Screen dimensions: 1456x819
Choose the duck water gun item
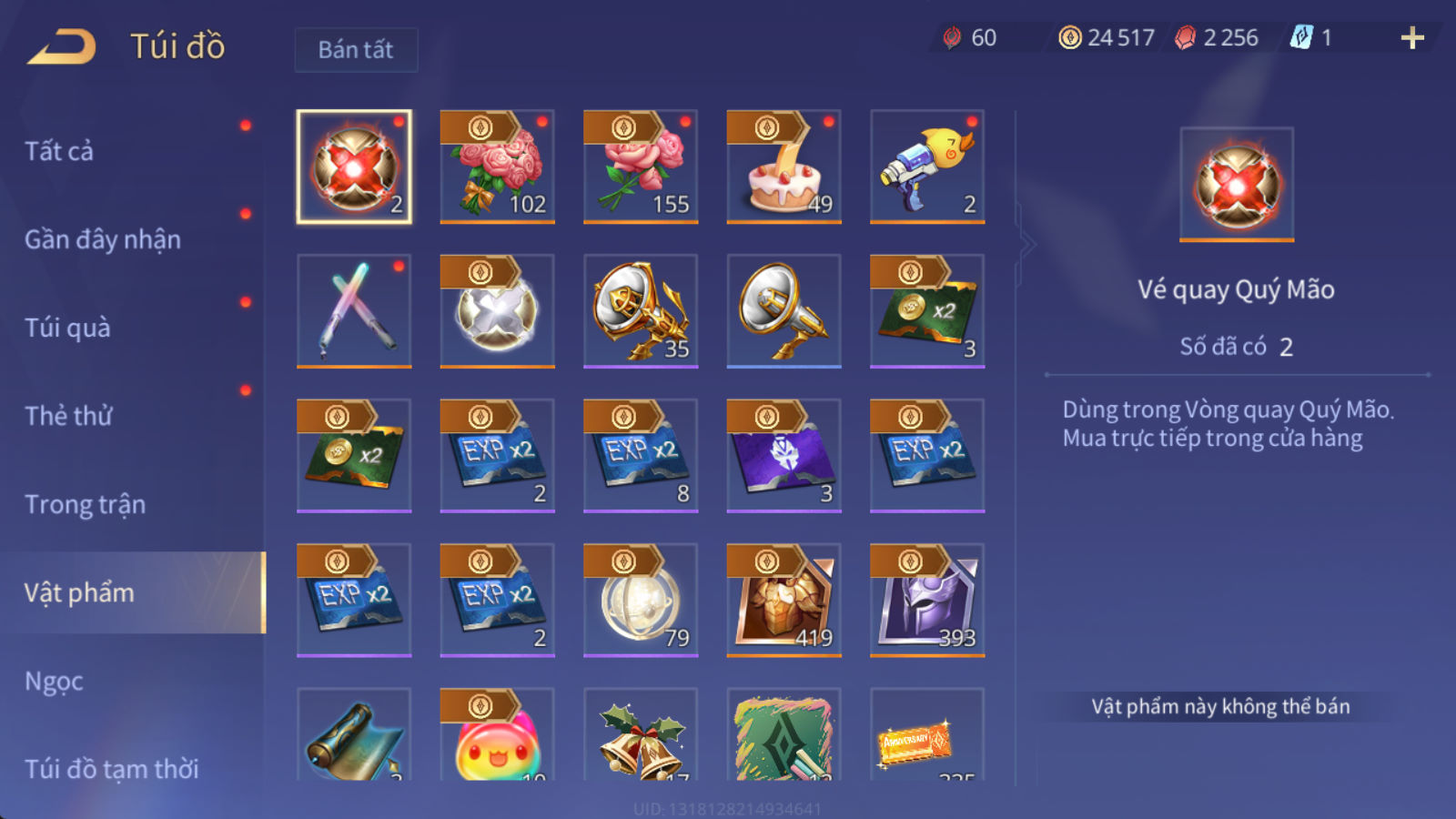pos(927,167)
